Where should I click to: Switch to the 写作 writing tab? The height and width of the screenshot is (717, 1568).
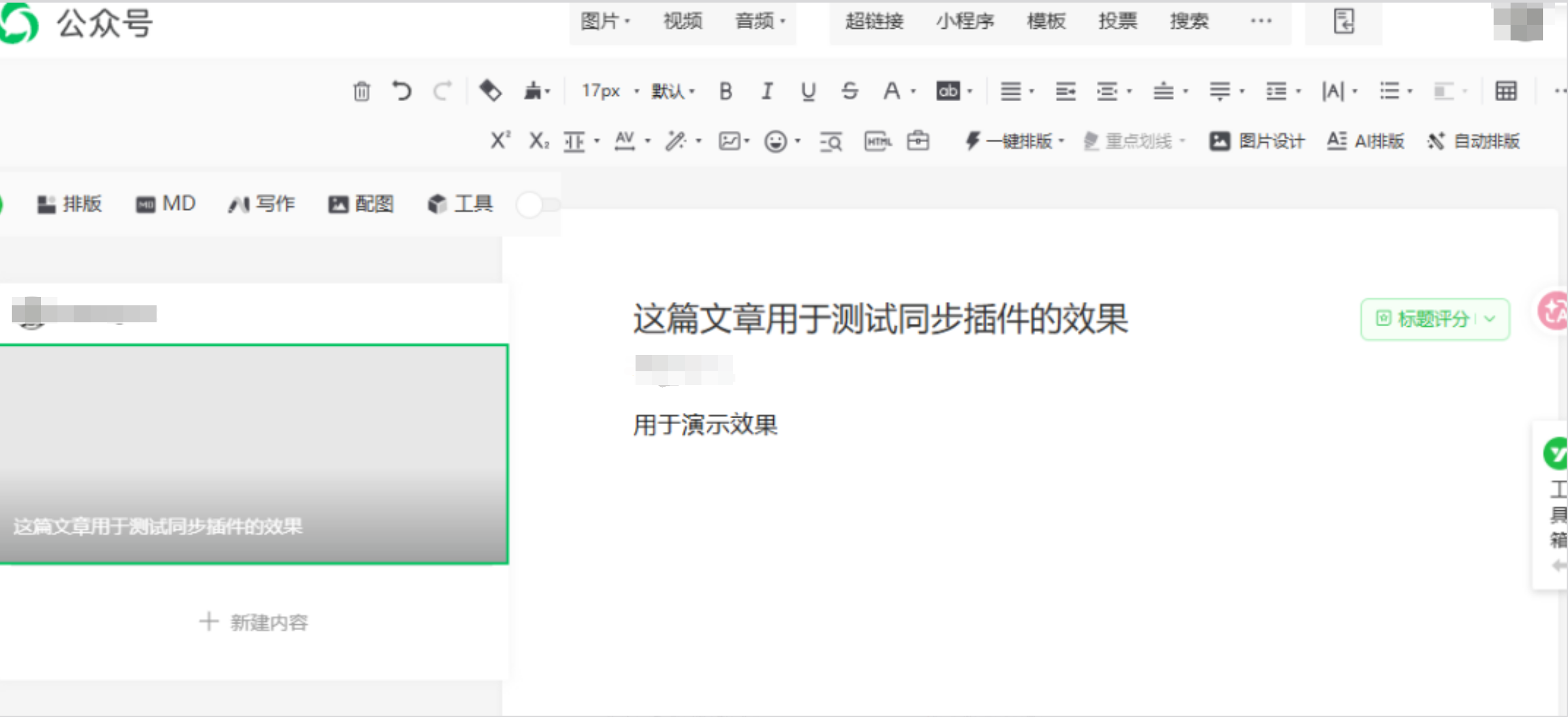tap(261, 204)
